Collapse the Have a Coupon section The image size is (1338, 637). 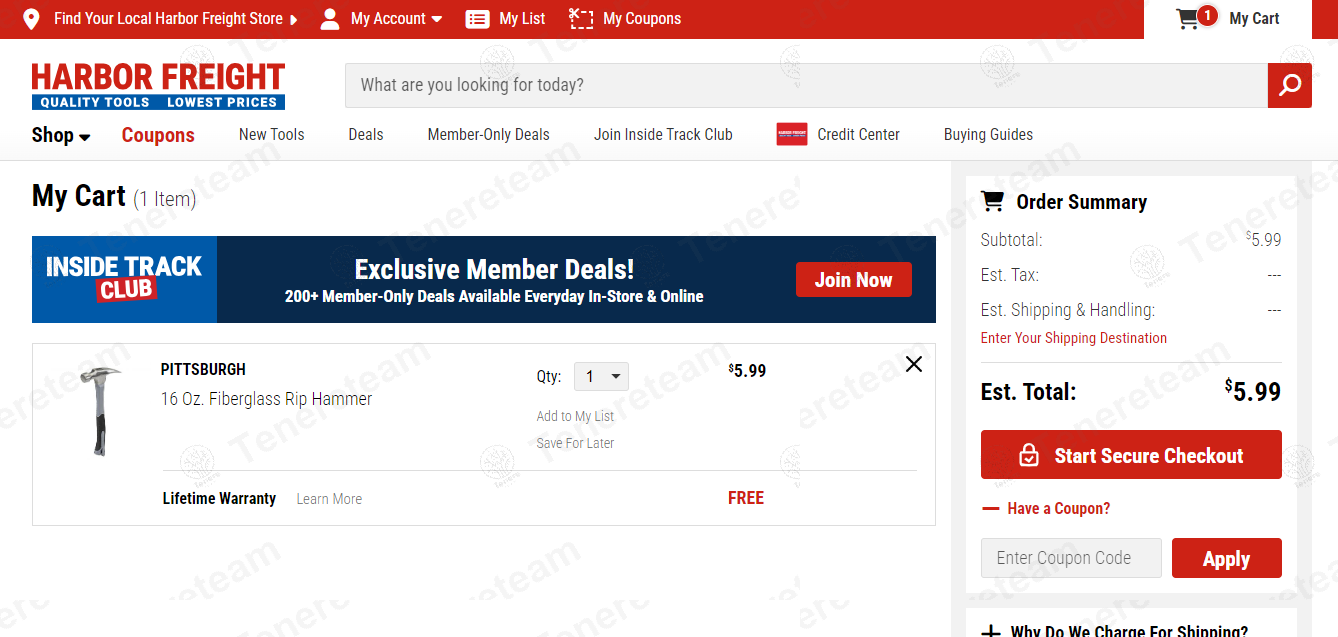991,508
